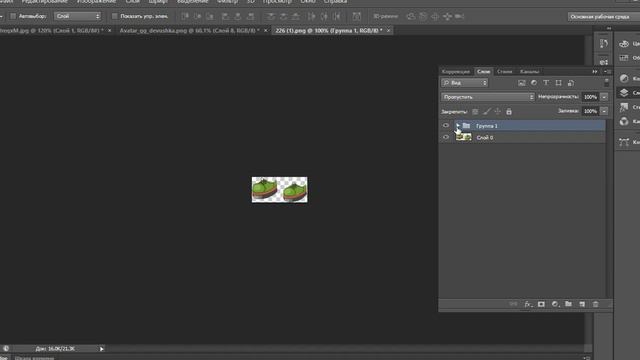Filter layers by smart object type
Image resolution: width=640 pixels, height=360 pixels.
tap(571, 83)
